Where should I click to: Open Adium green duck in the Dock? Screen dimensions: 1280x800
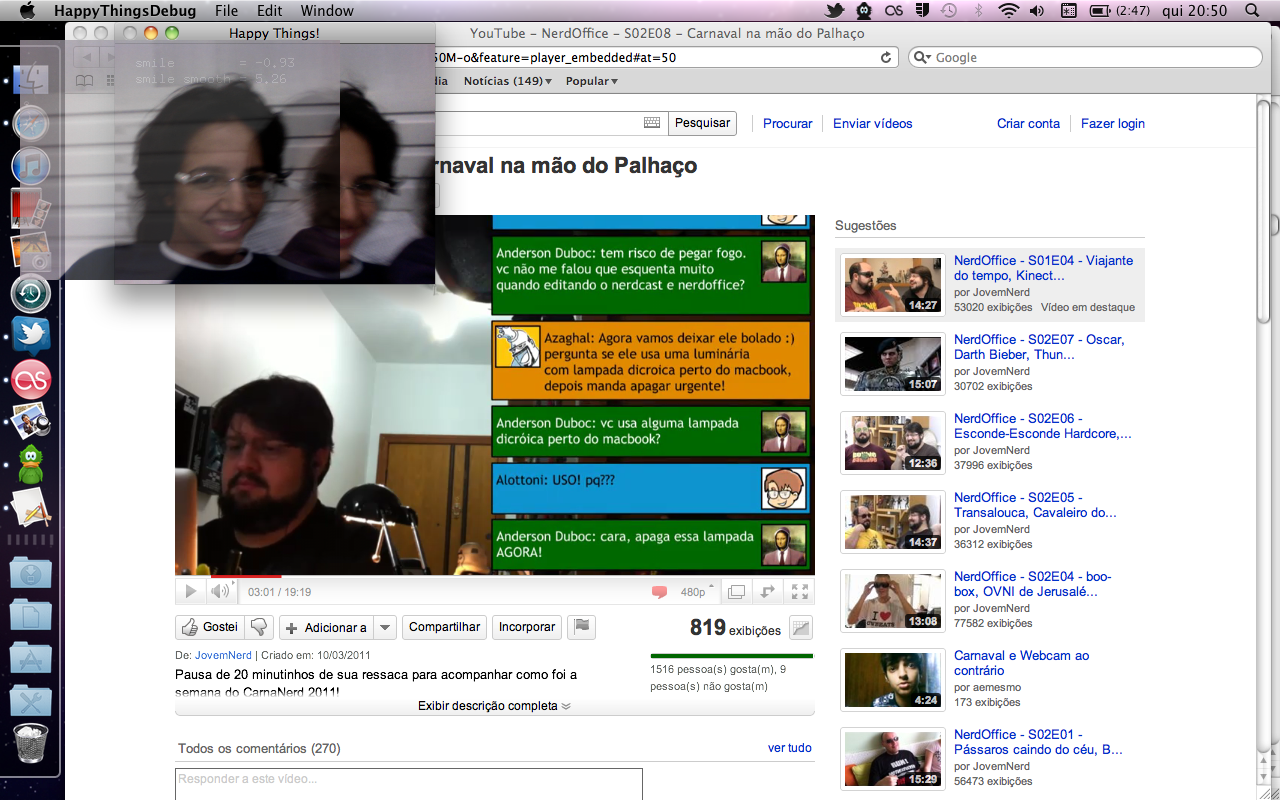point(31,465)
